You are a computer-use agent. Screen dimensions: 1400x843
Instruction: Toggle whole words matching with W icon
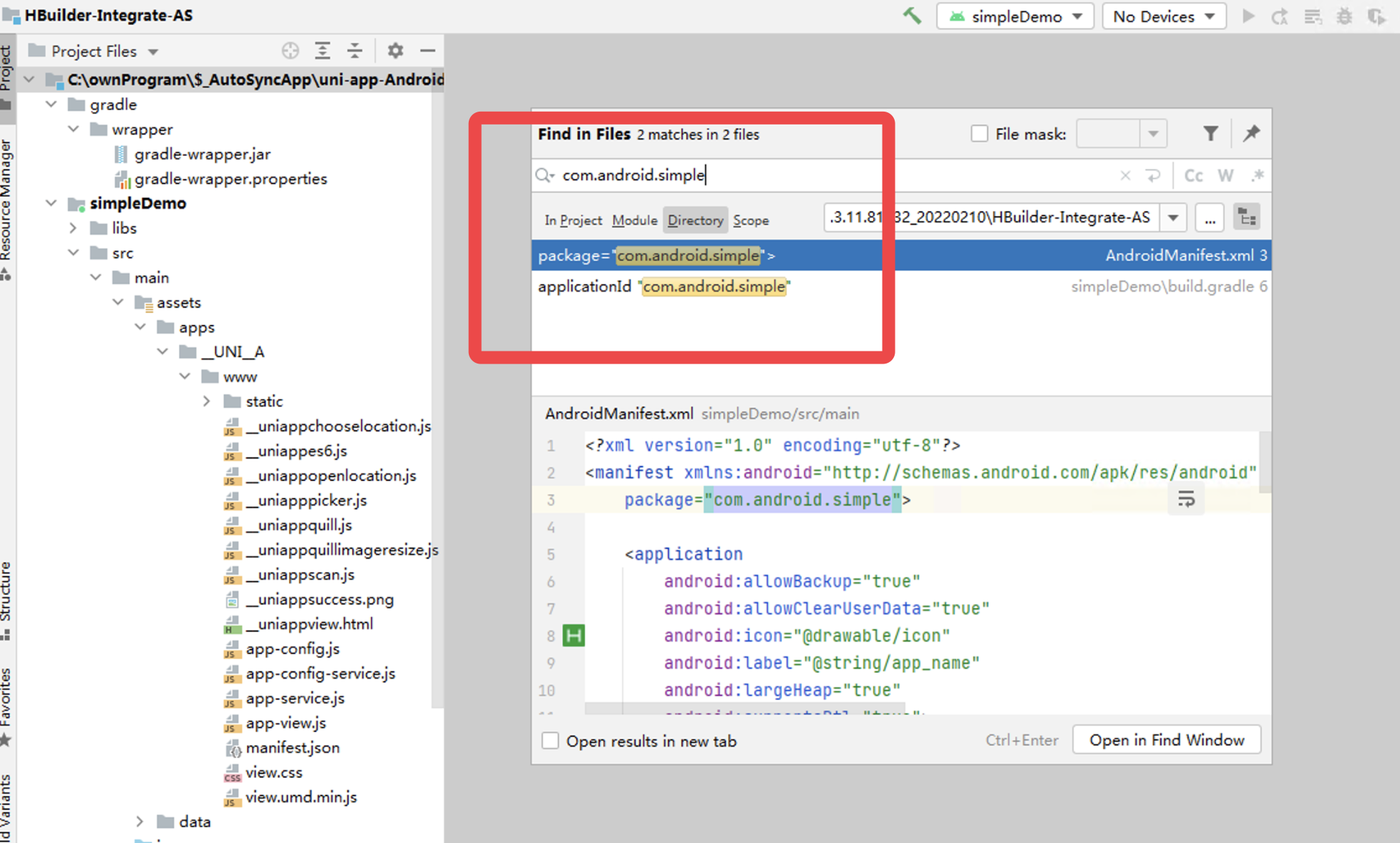pos(1225,175)
